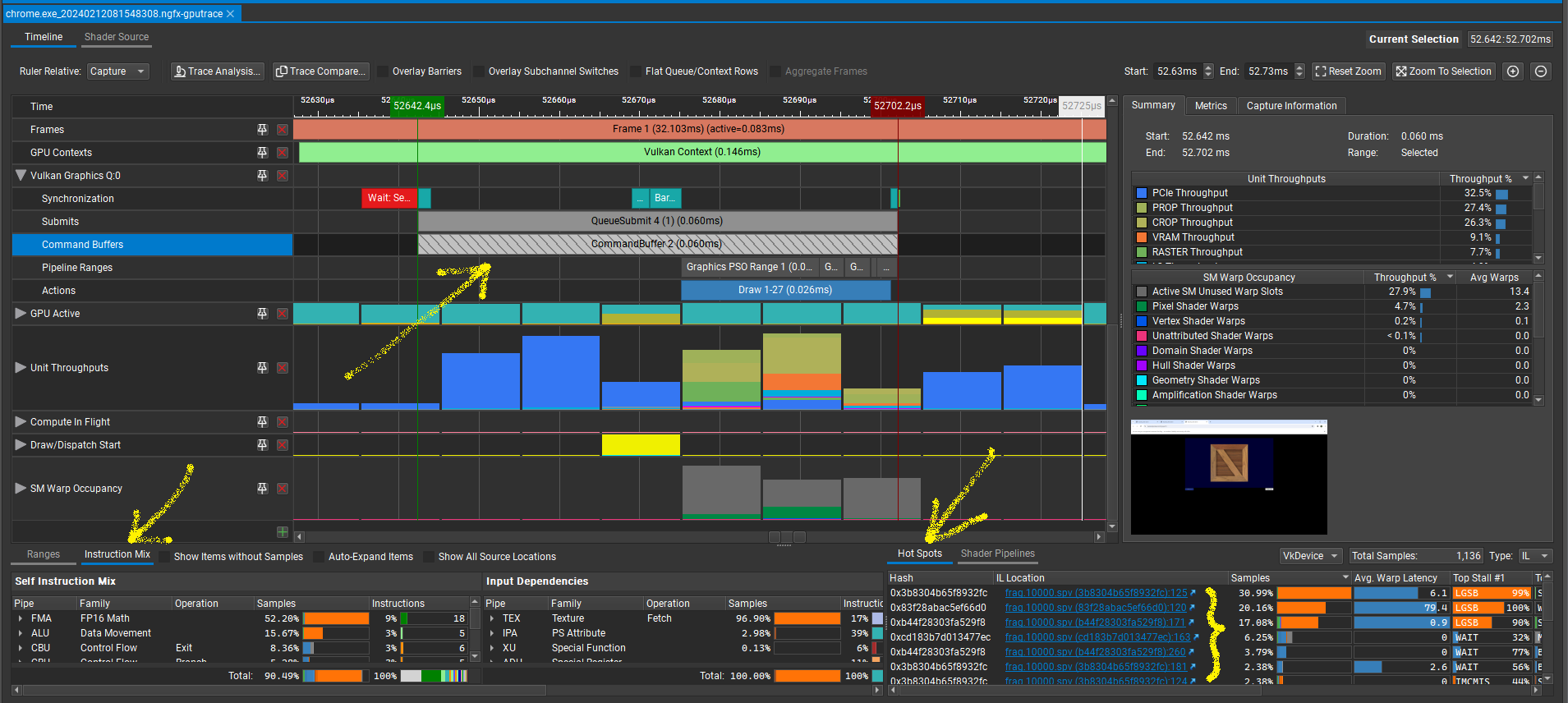This screenshot has height=703, width=1568.
Task: Pin the GPU Active row
Action: [x=262, y=314]
